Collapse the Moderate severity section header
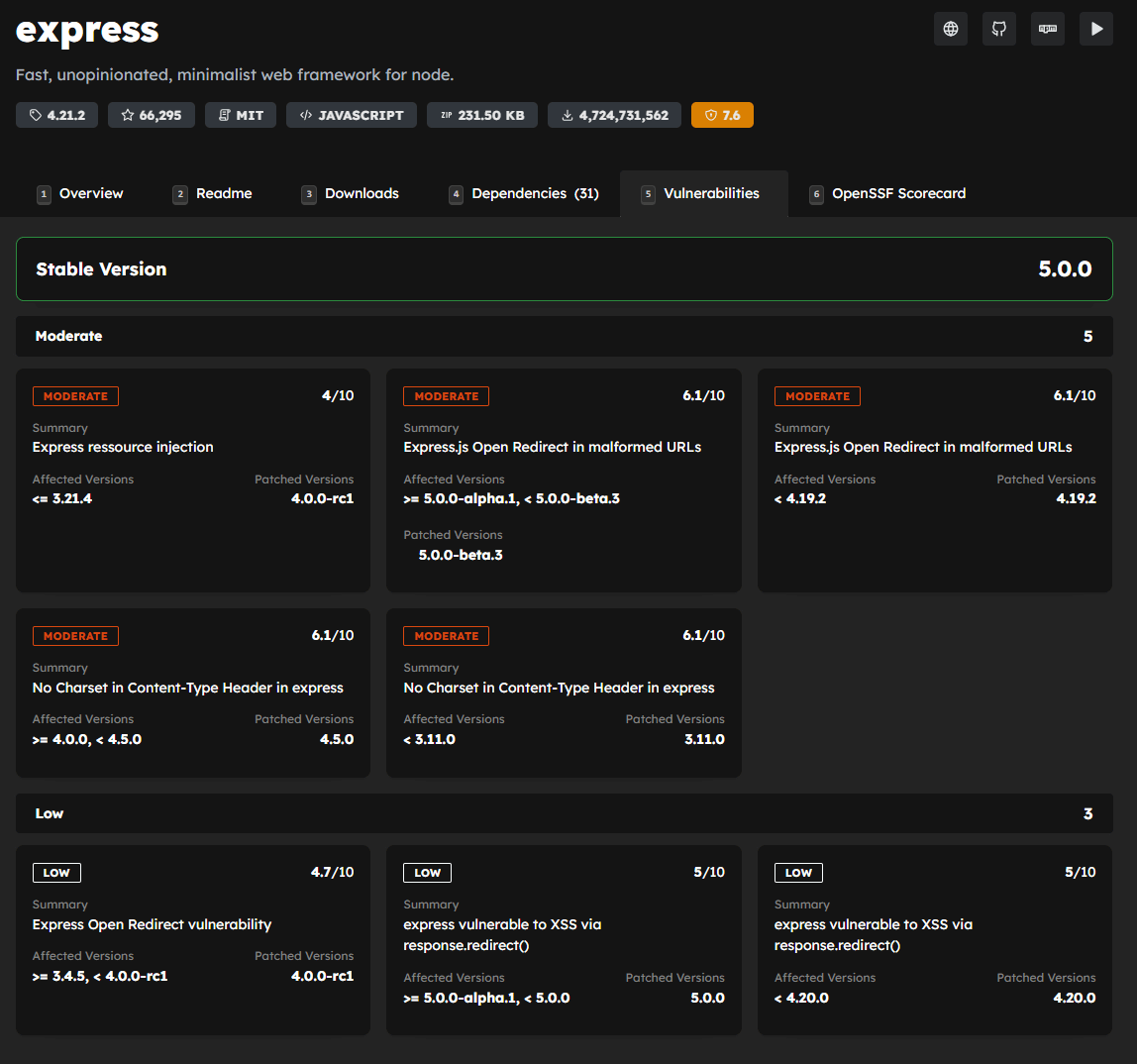Image resolution: width=1137 pixels, height=1064 pixels. pyautogui.click(x=565, y=336)
